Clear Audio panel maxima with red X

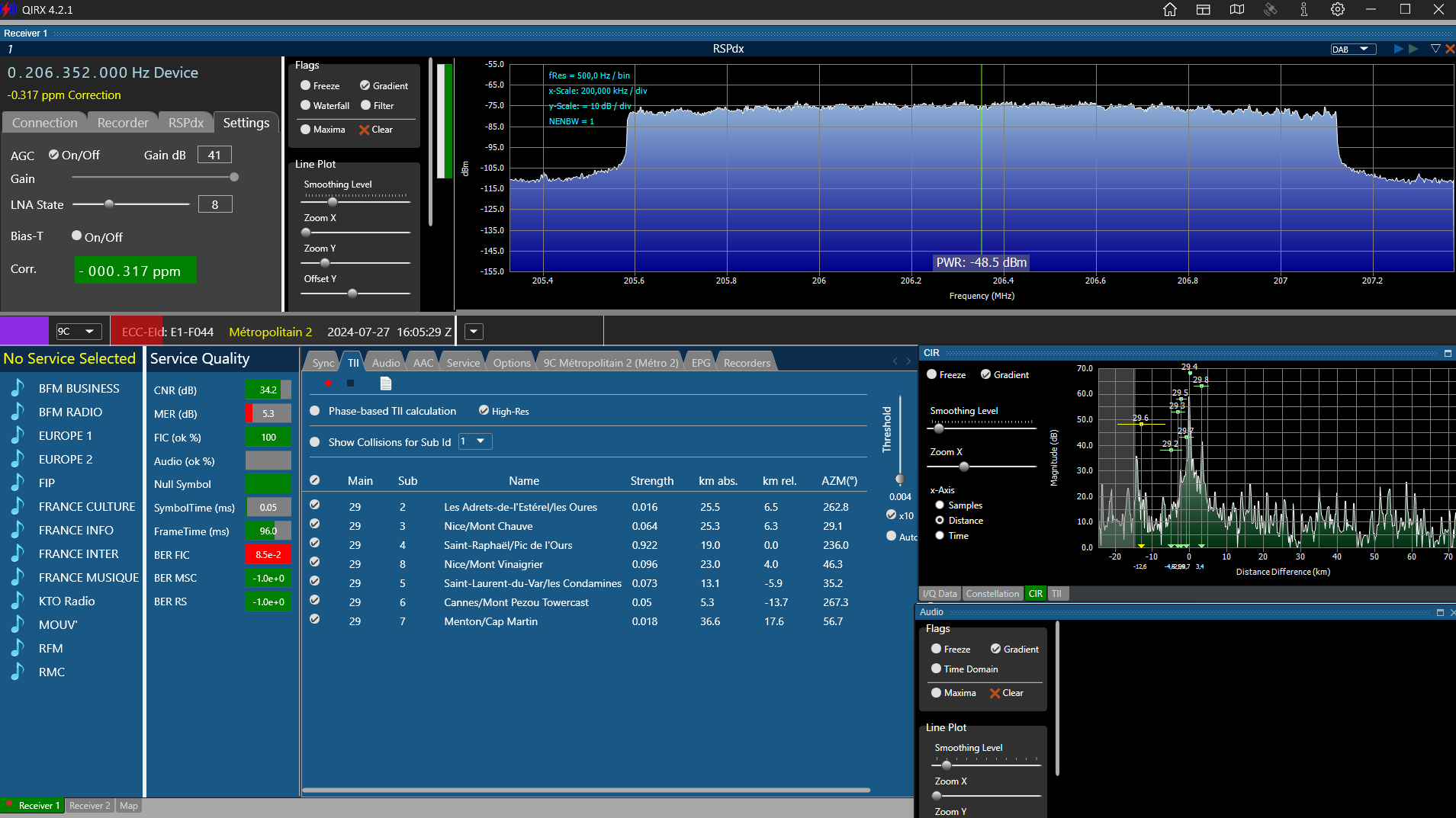click(x=1007, y=693)
